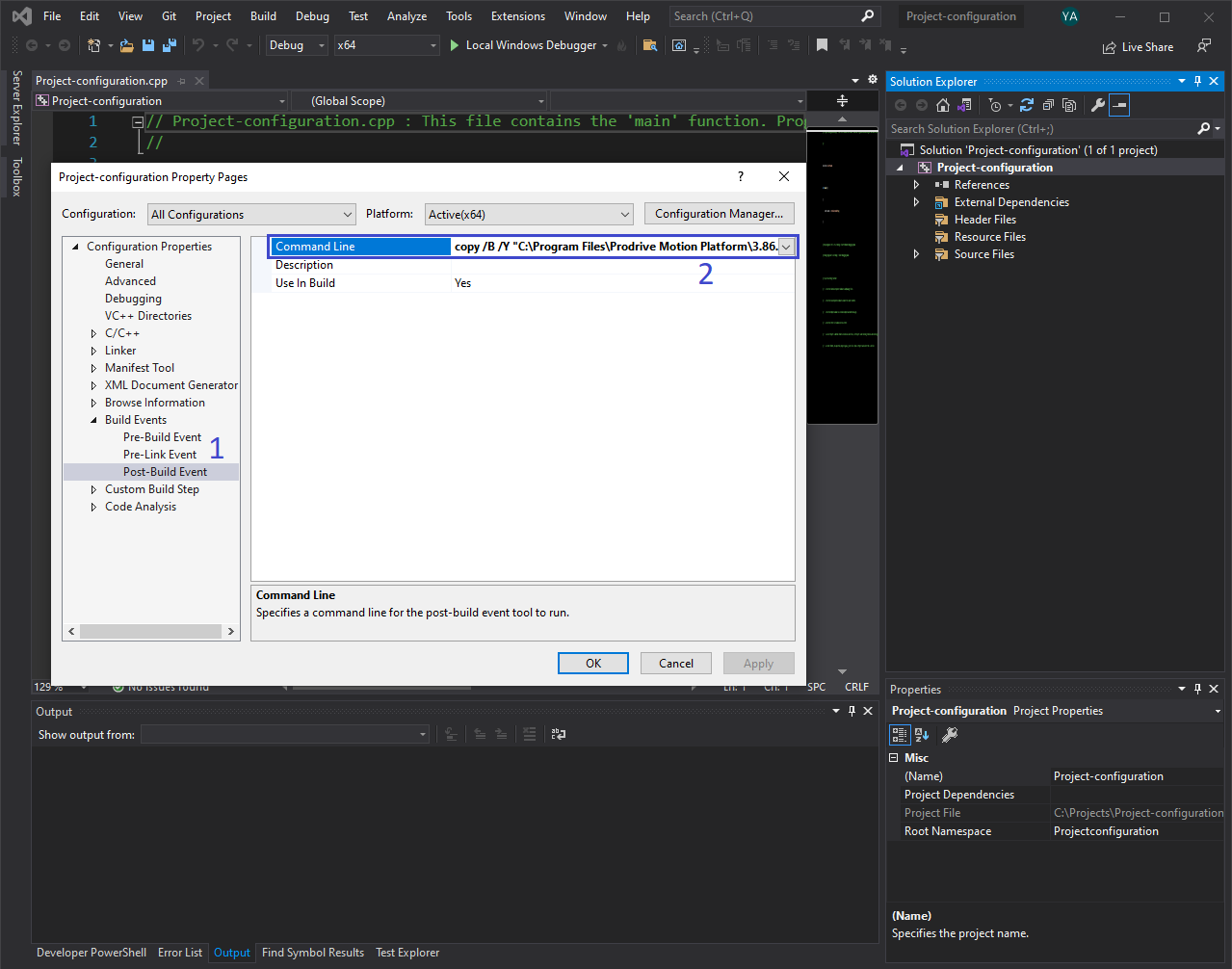
Task: Select the Post-Build Event tree item
Action: pyautogui.click(x=166, y=471)
